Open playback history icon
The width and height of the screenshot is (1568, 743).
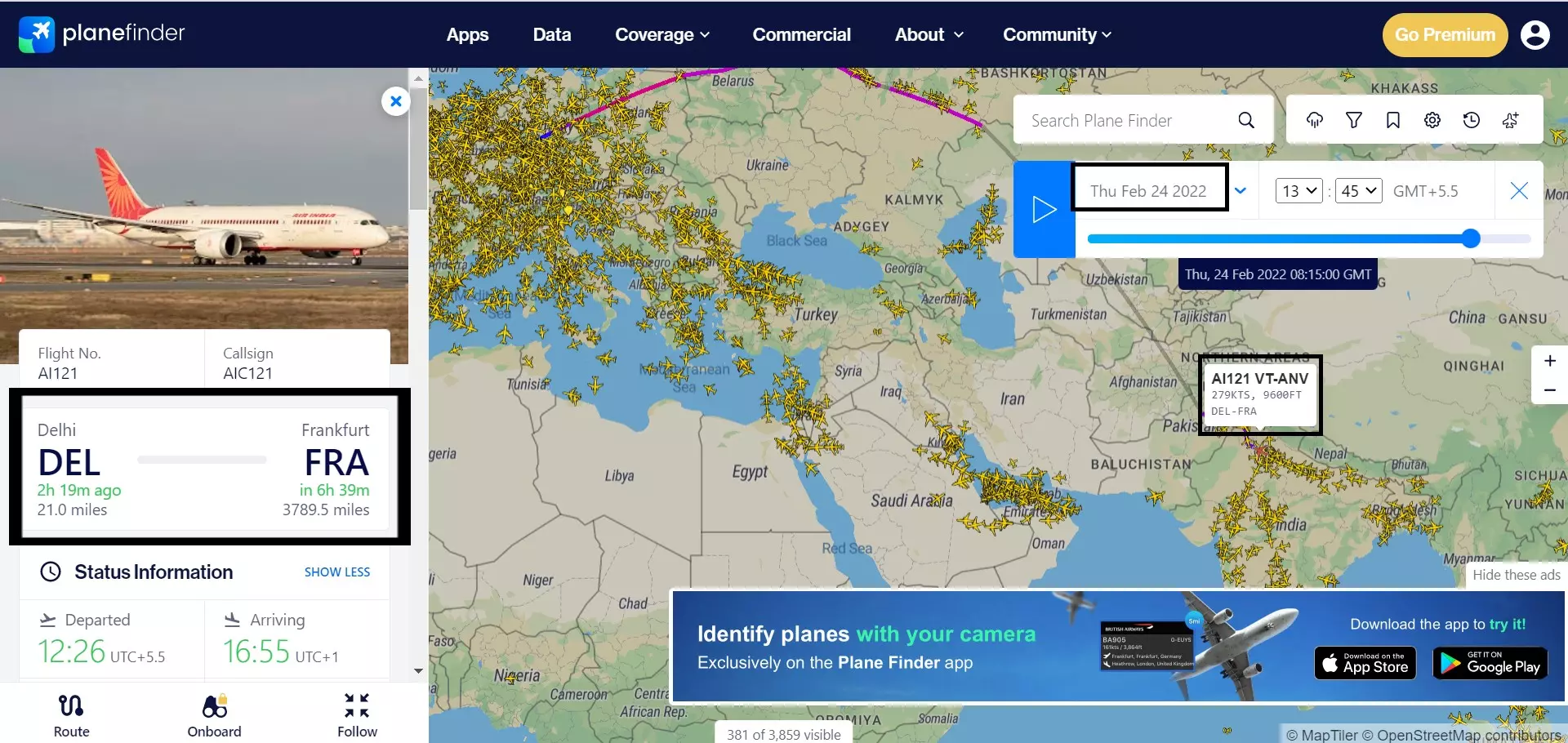(x=1471, y=120)
